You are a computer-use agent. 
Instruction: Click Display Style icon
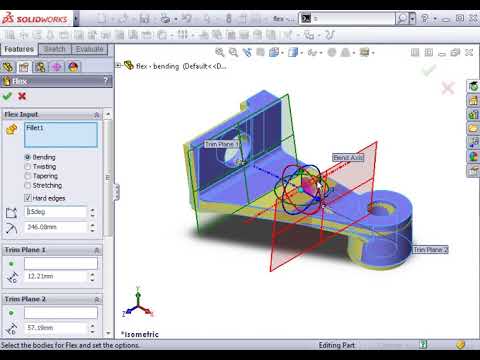[293, 52]
